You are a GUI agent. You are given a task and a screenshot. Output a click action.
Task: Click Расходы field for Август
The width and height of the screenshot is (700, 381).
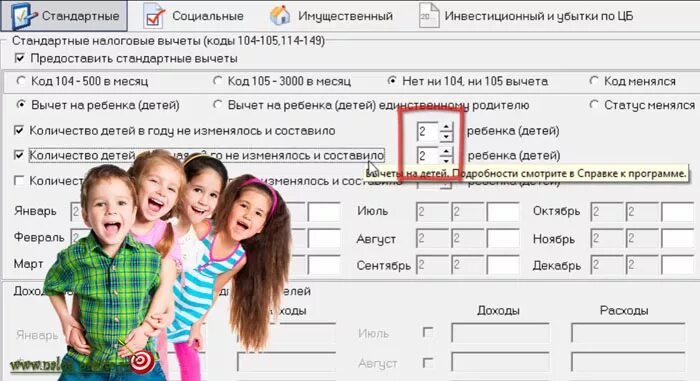628,362
